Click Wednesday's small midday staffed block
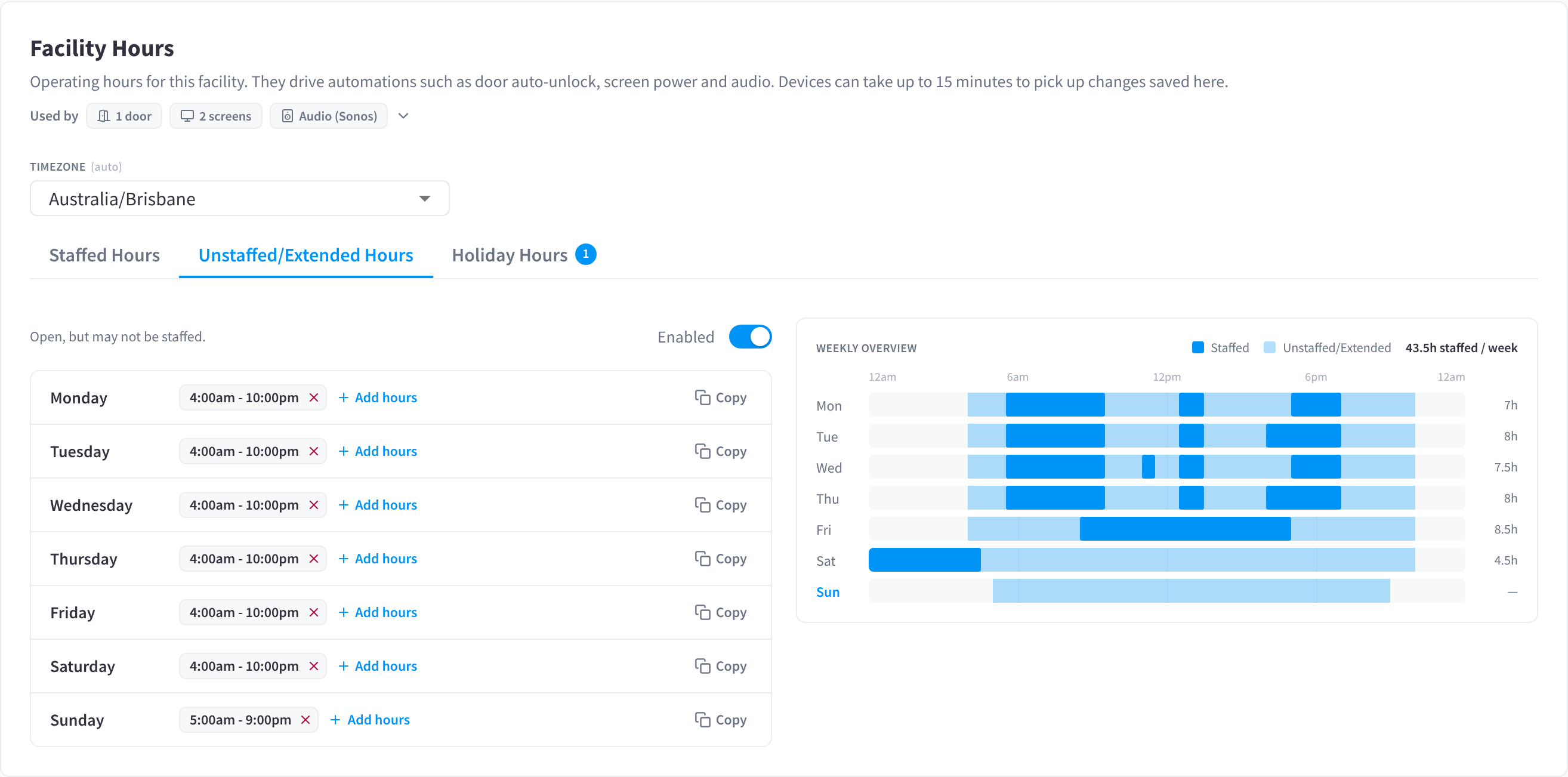Screen dimensions: 1568x777 (x=1148, y=467)
